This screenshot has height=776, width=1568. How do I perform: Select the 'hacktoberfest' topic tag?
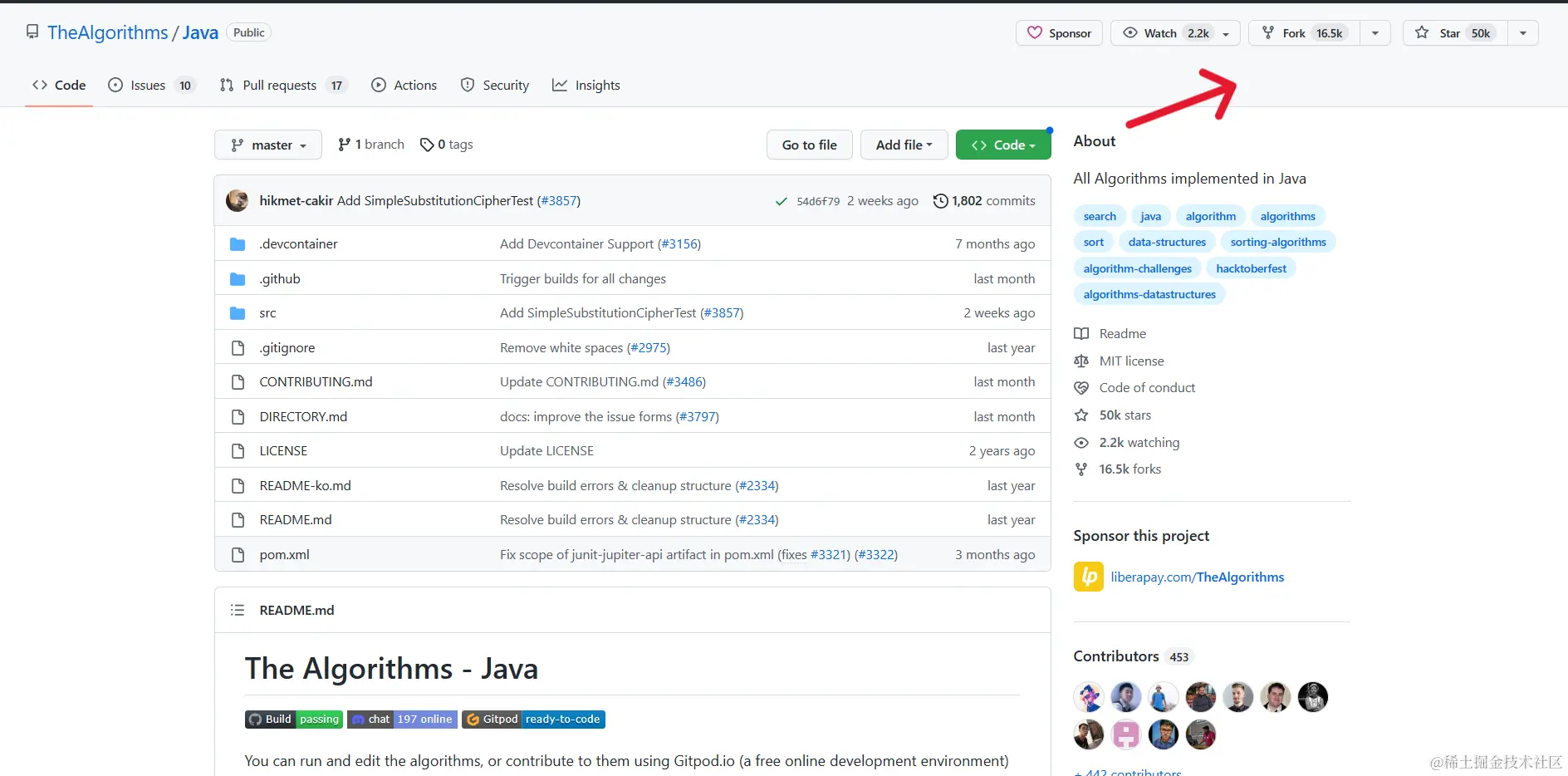1252,268
